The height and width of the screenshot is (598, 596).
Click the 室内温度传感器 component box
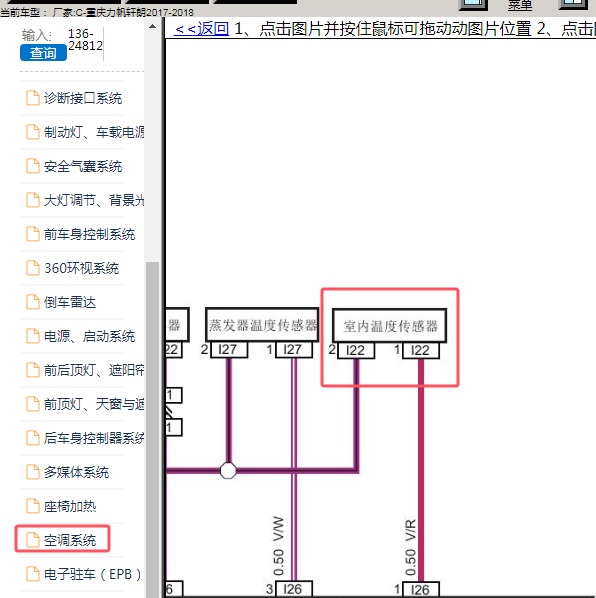pyautogui.click(x=389, y=326)
